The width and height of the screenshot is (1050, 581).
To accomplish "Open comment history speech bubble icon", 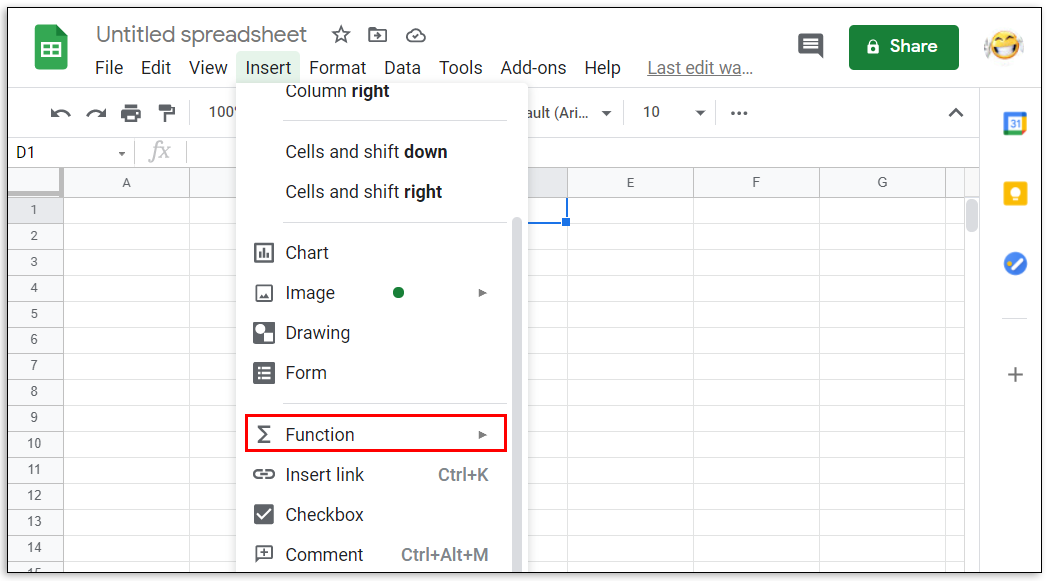I will pyautogui.click(x=810, y=46).
